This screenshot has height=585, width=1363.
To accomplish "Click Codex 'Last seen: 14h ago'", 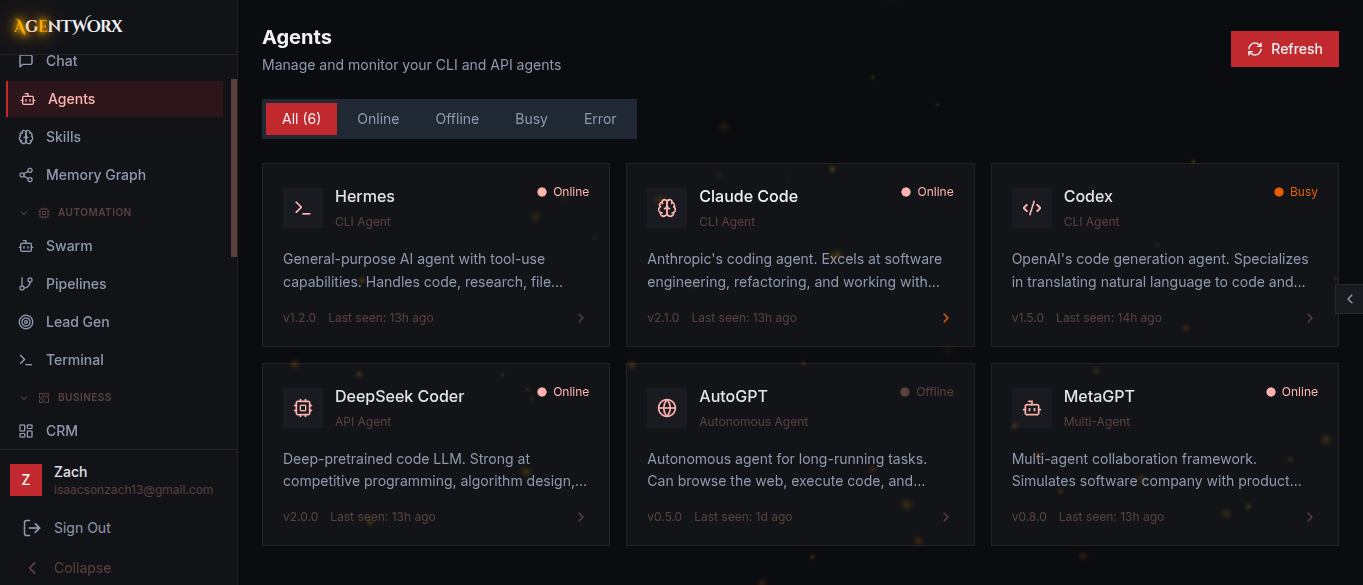I will coord(1109,318).
